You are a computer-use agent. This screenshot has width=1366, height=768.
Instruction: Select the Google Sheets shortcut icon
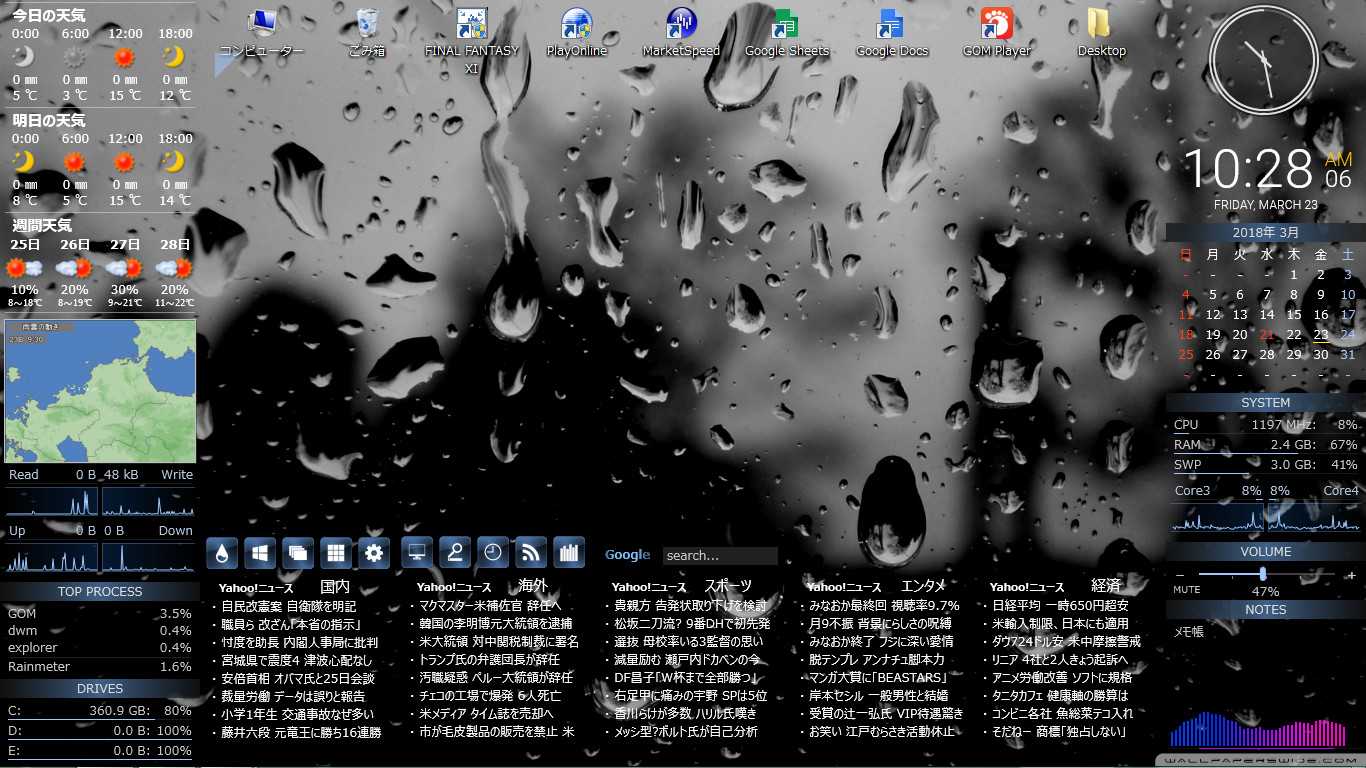click(x=787, y=32)
